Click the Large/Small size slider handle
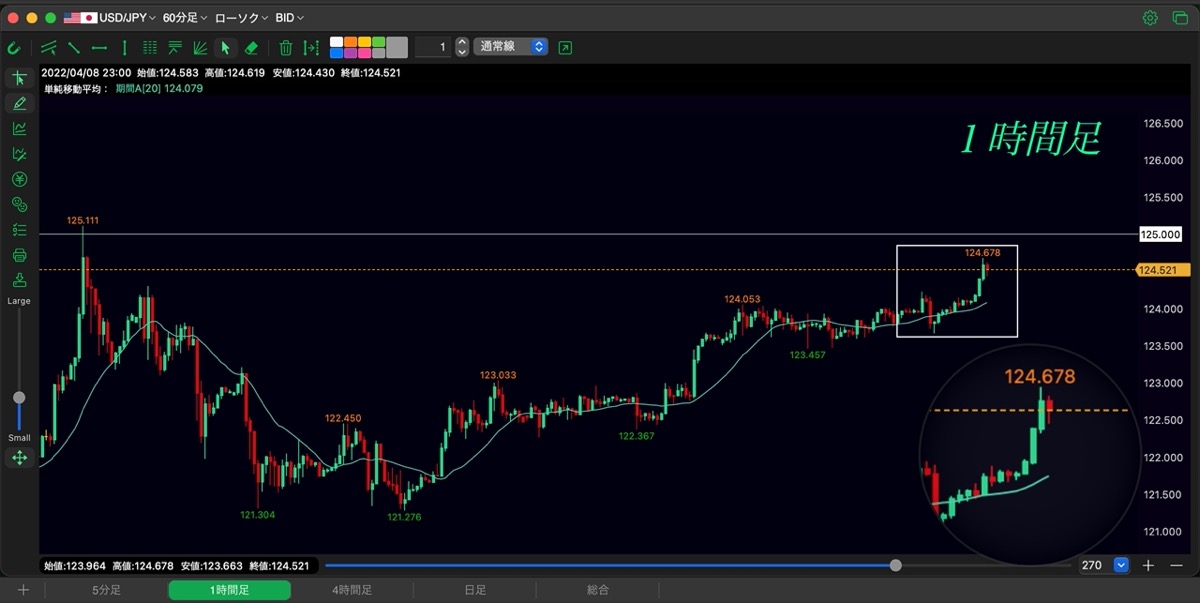Viewport: 1200px width, 603px height. (19, 397)
